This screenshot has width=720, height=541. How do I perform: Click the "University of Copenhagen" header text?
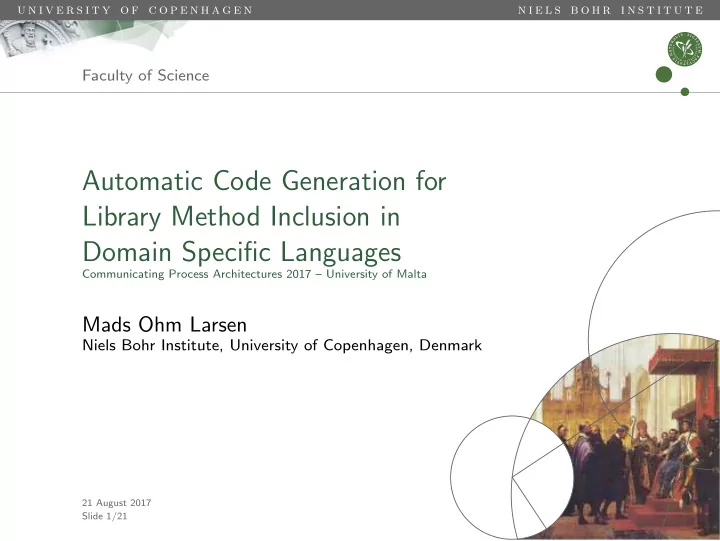tap(135, 10)
